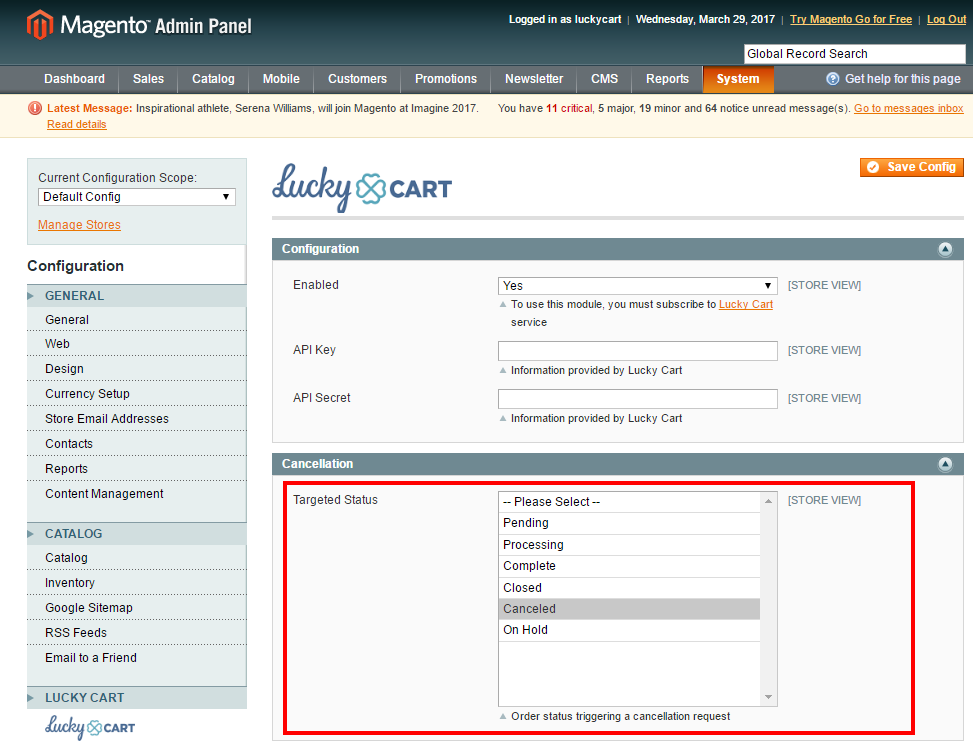The image size is (973, 744).
Task: Click the red latest message alert icon
Action: click(35, 108)
